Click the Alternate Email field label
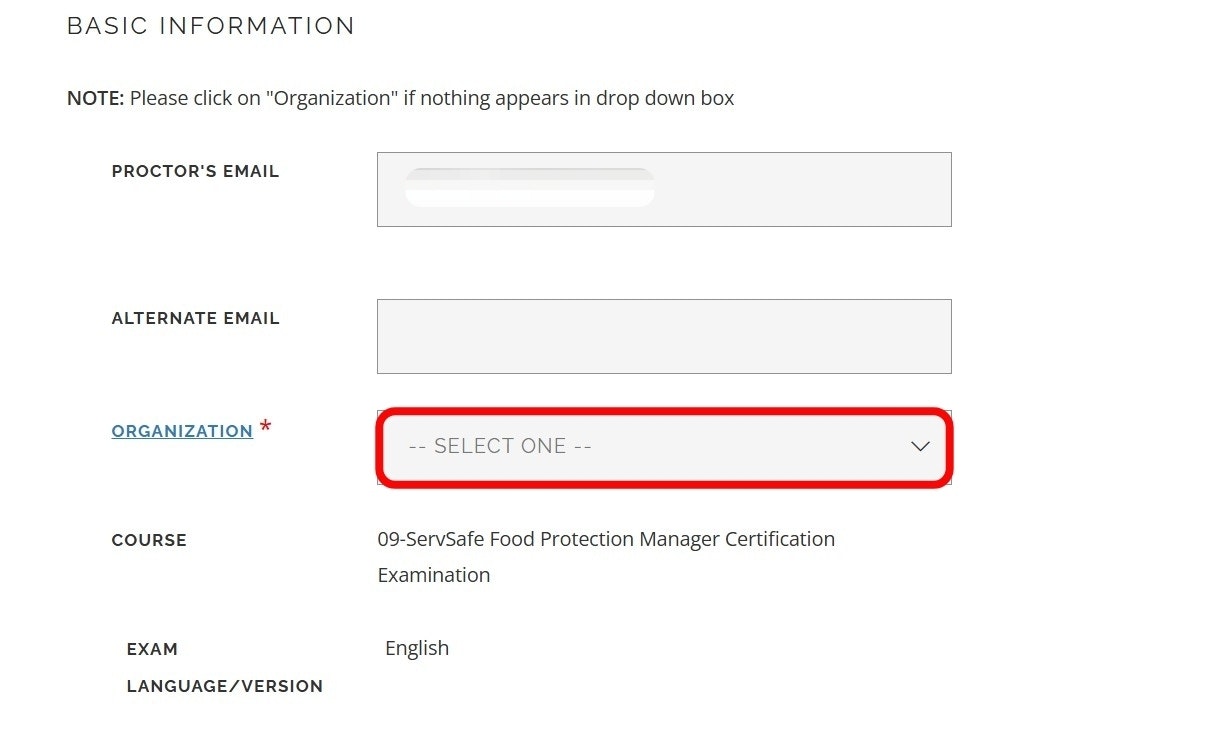This screenshot has height=730, width=1231. [x=195, y=318]
